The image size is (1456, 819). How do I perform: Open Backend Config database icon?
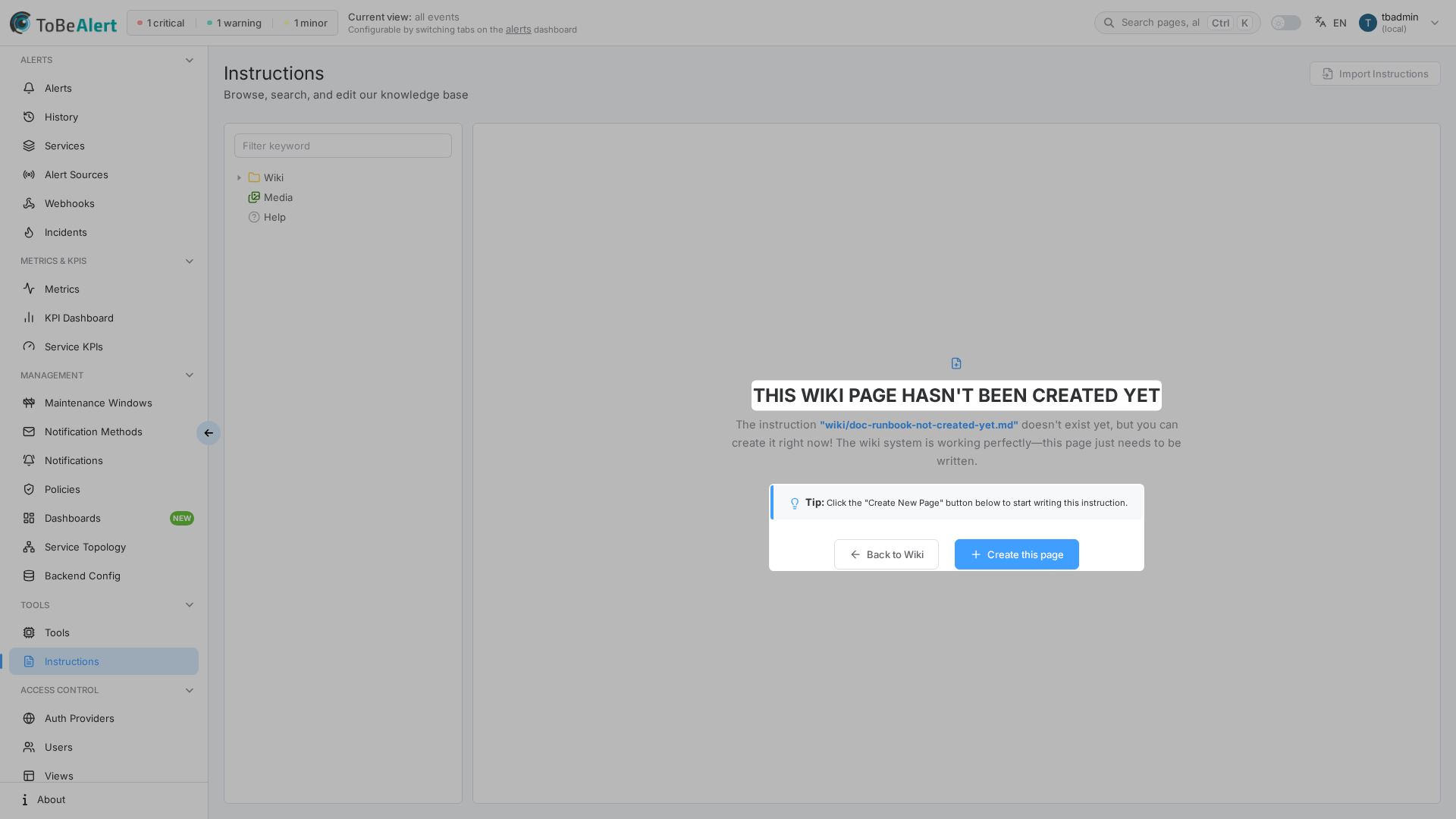click(x=29, y=576)
